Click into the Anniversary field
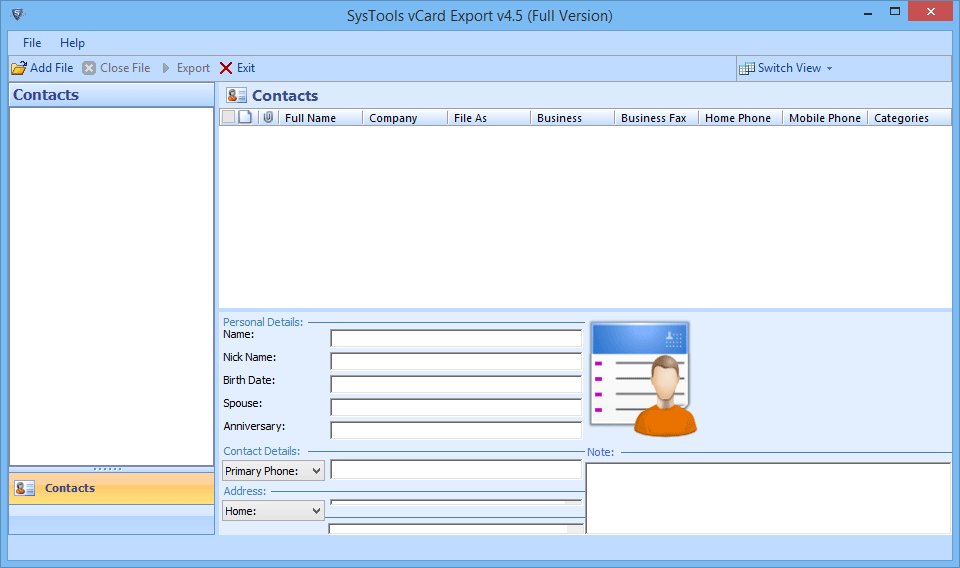 (x=456, y=430)
